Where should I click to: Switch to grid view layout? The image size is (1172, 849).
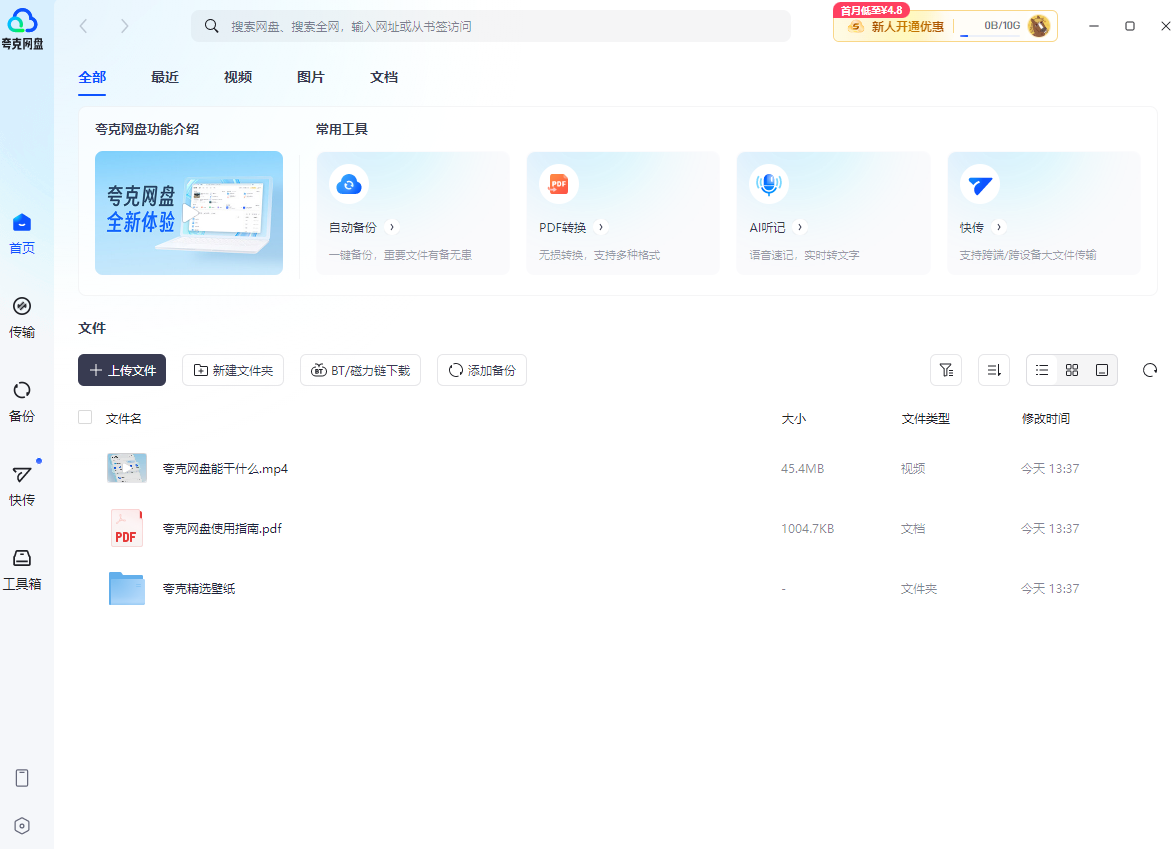click(1072, 370)
